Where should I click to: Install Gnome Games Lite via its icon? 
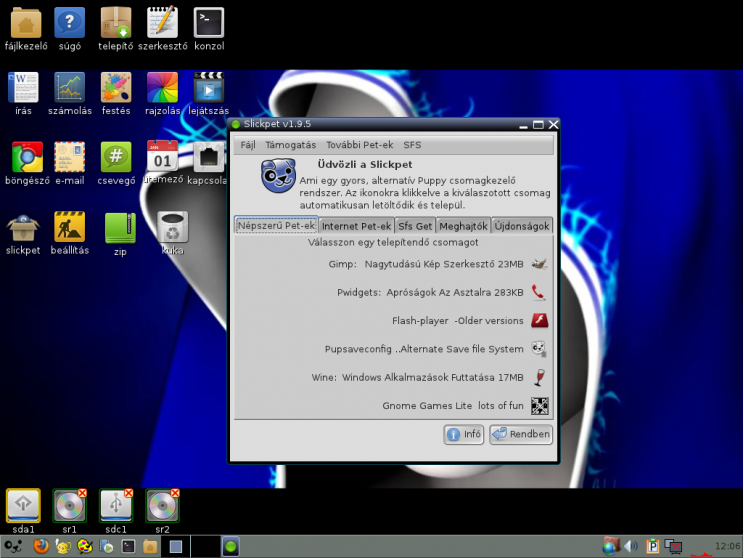pos(539,406)
